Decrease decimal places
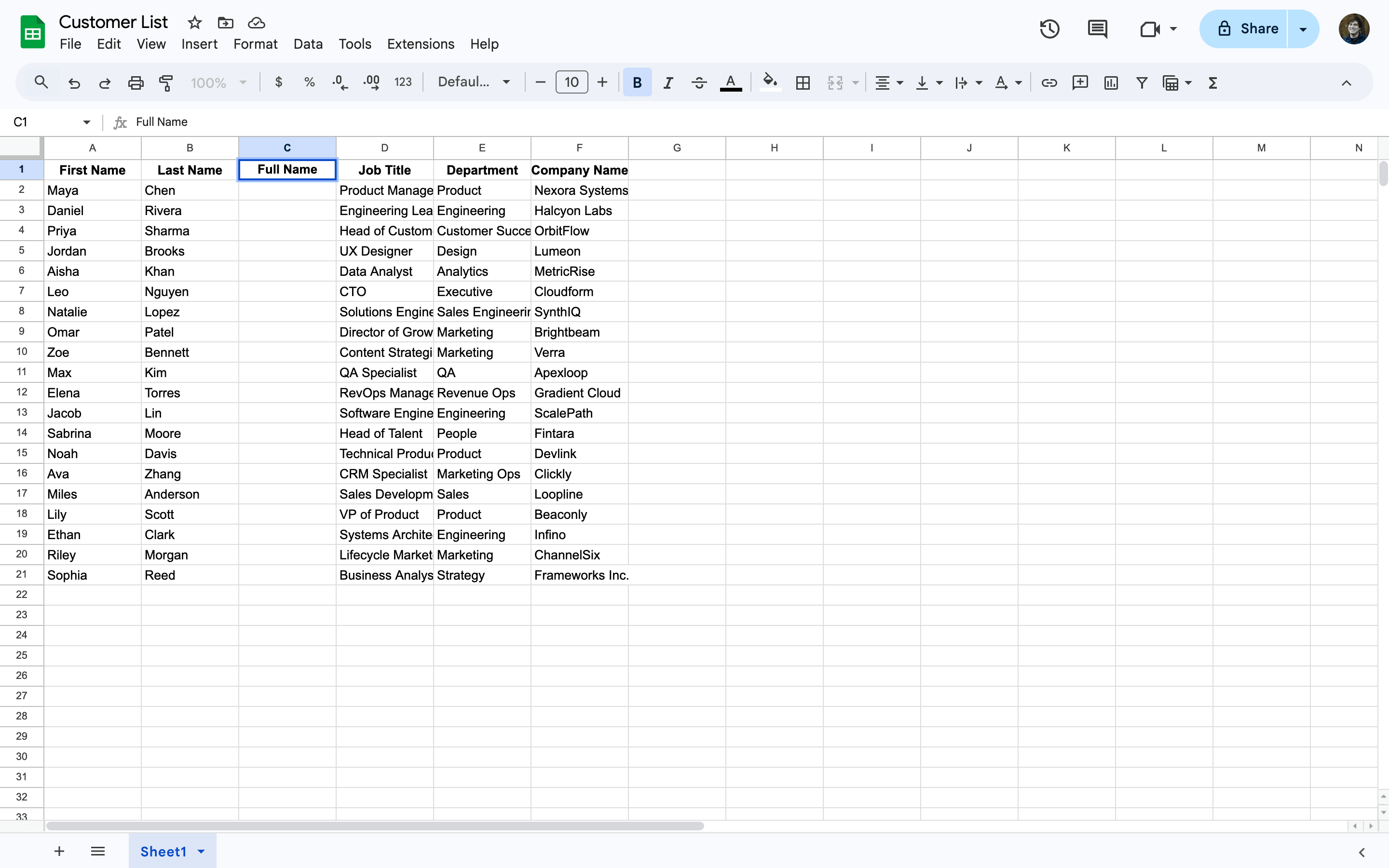 pyautogui.click(x=340, y=82)
